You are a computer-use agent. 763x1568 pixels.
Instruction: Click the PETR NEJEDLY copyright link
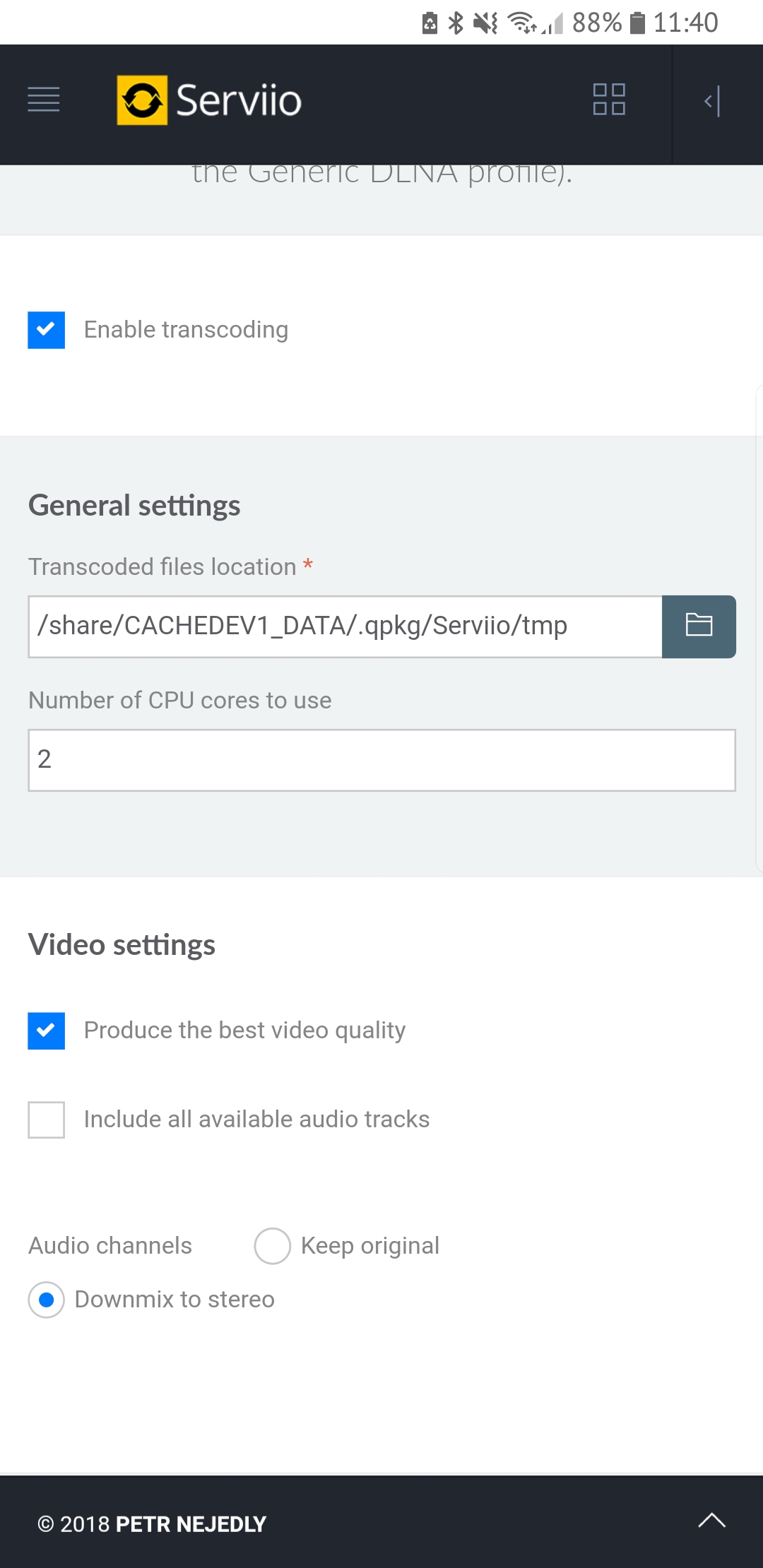(x=191, y=1524)
